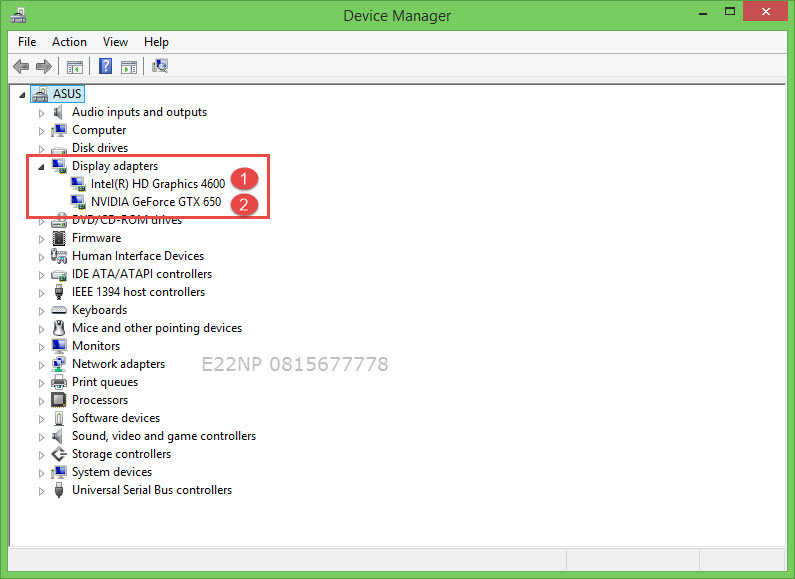Click the Processors category icon

tap(59, 400)
